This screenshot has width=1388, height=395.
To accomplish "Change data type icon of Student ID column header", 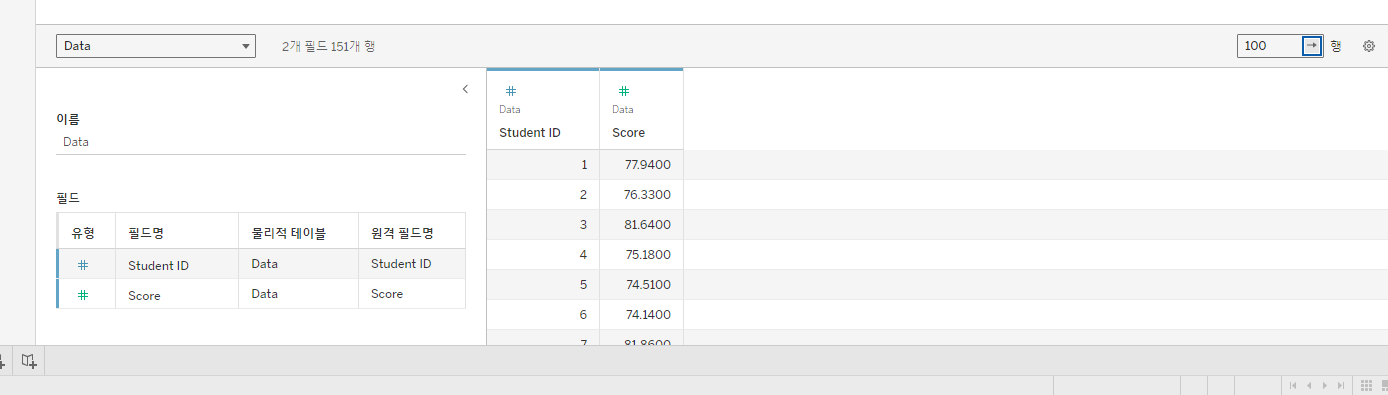I will coord(510,90).
